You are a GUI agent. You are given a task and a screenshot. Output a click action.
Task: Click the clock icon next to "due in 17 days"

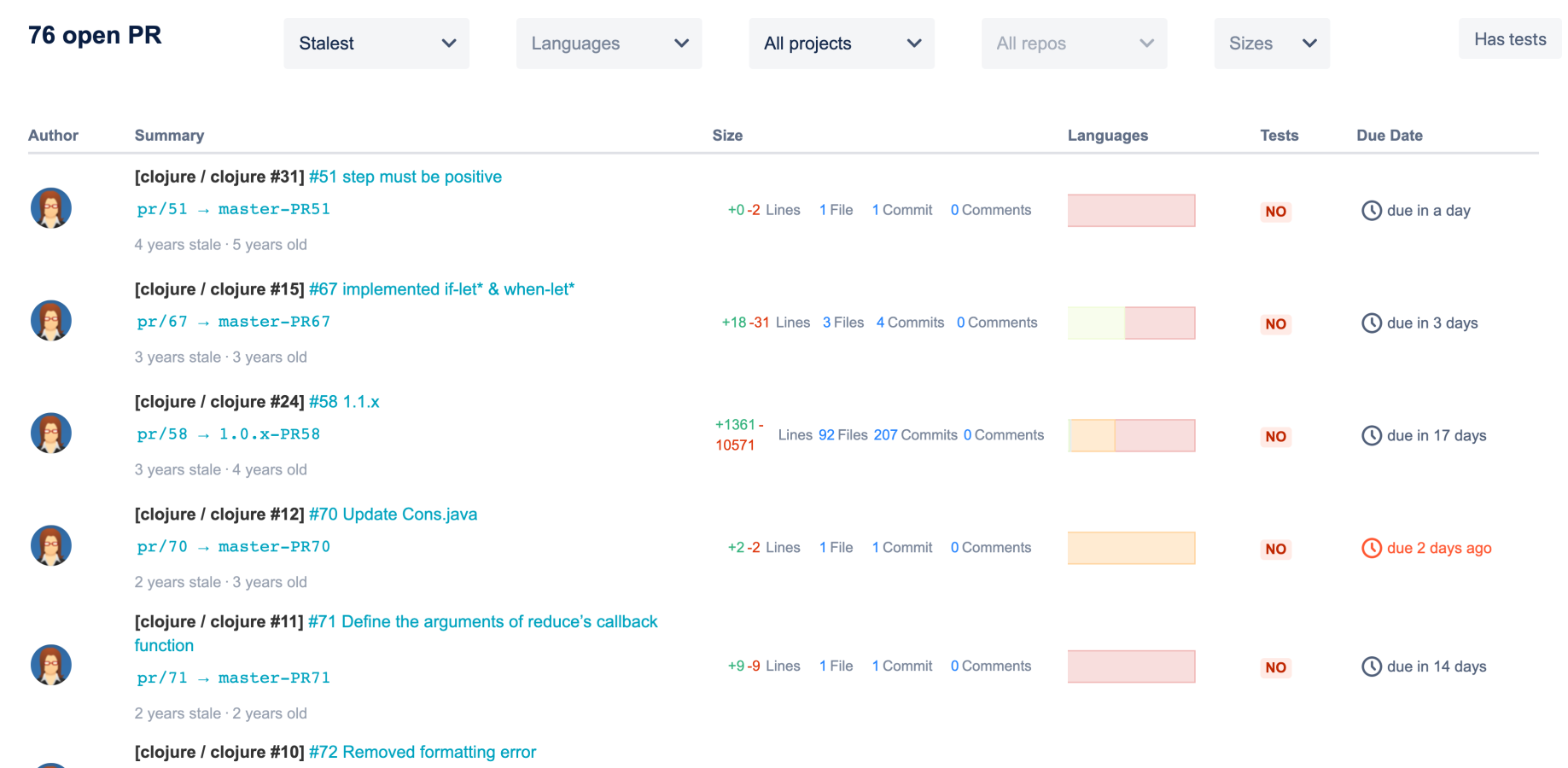(x=1372, y=435)
